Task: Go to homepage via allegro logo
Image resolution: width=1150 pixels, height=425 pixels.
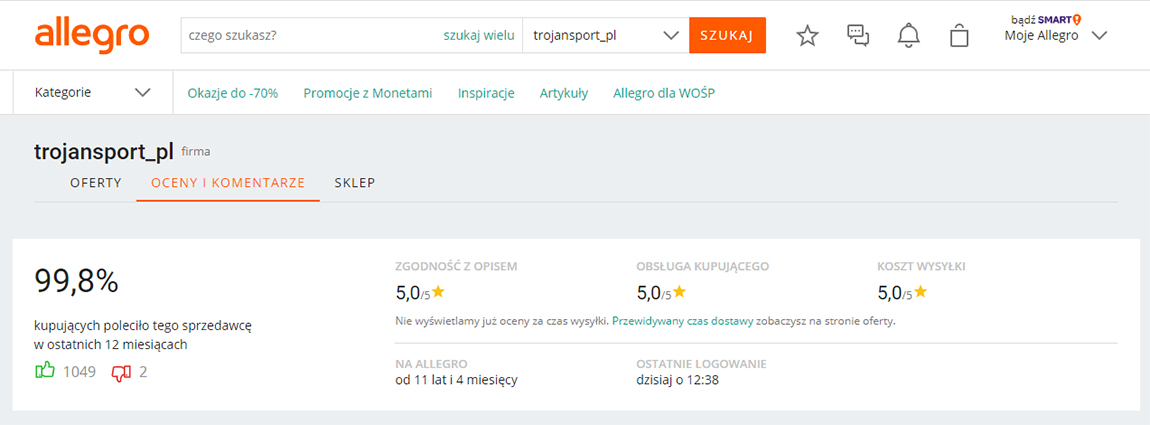Action: 92,36
